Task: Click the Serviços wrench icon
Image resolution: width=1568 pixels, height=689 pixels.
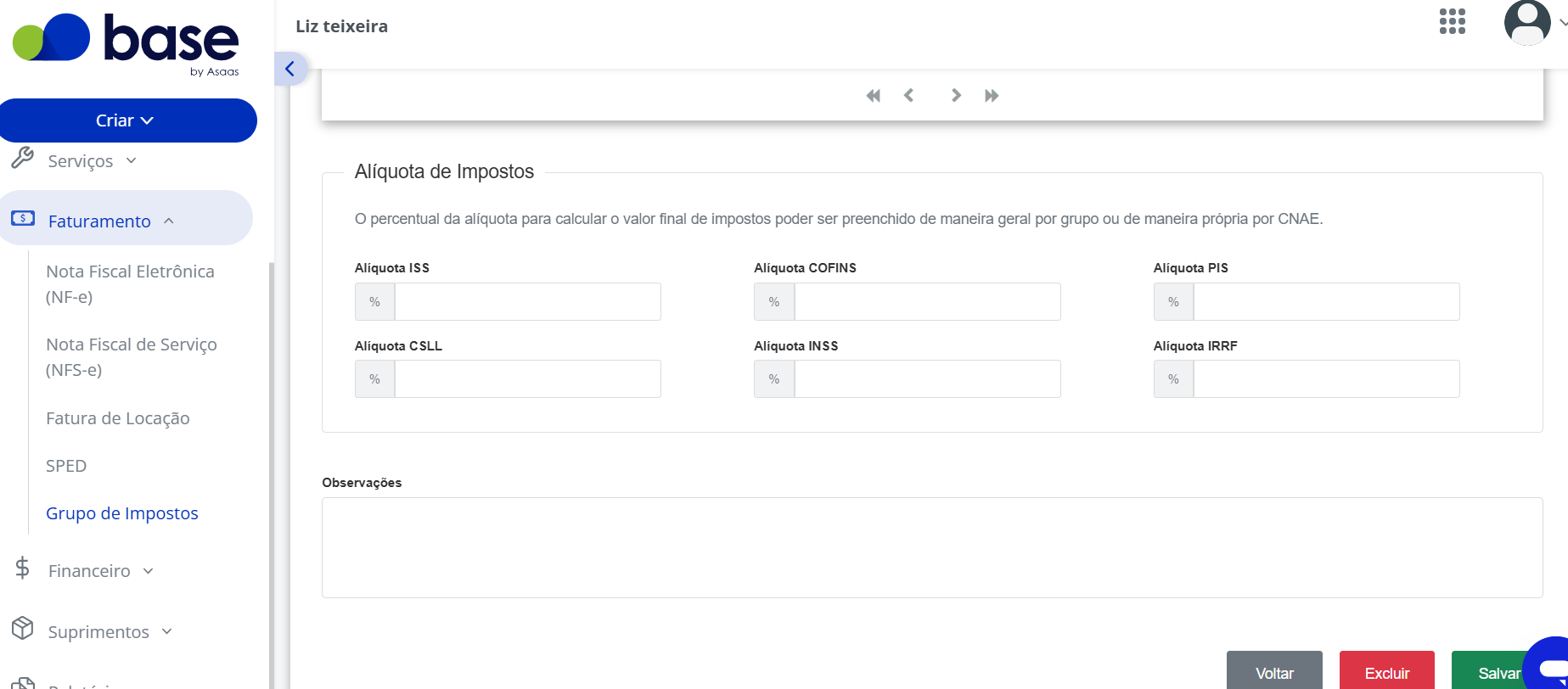Action: point(23,158)
